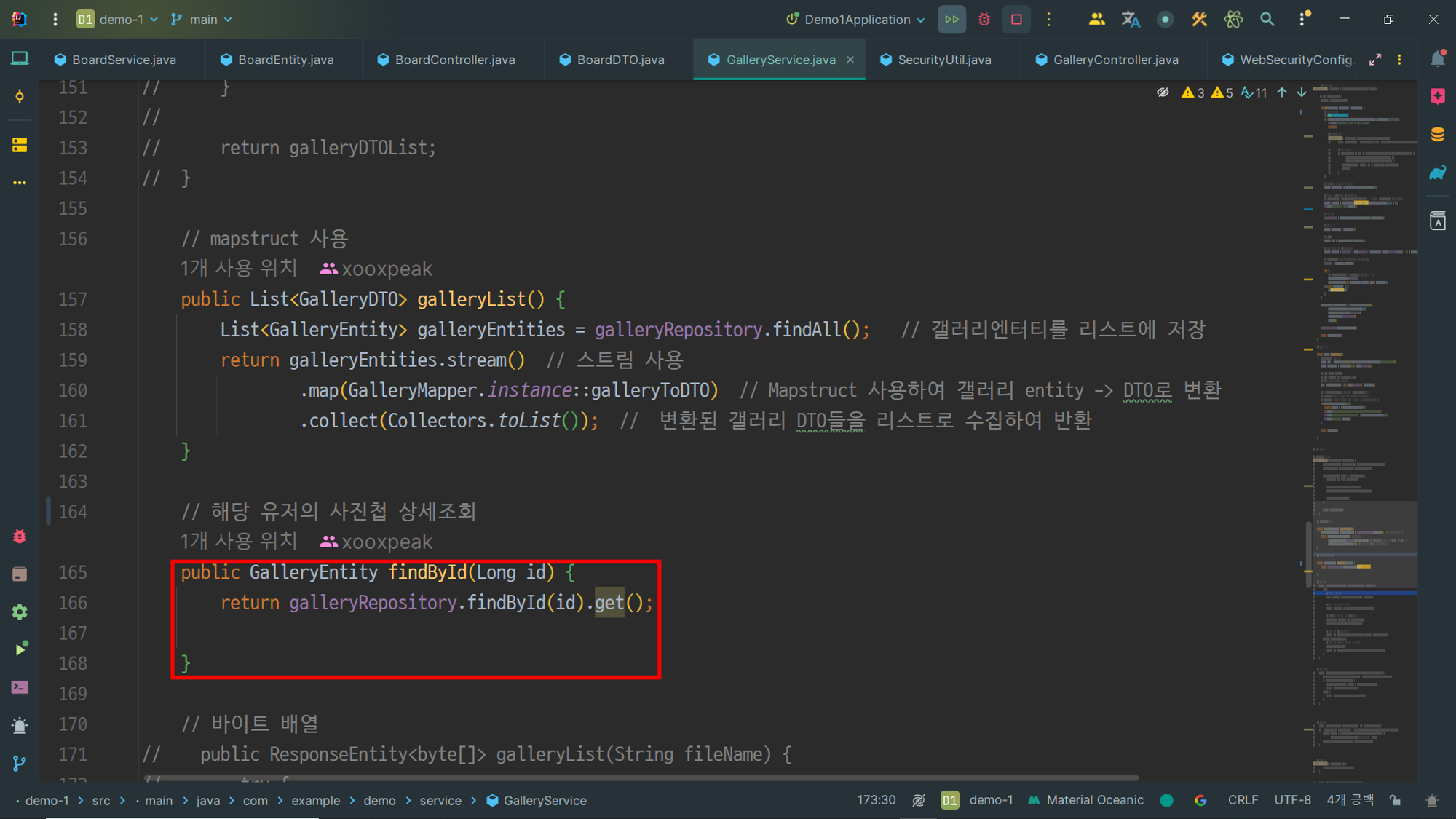Image resolution: width=1456 pixels, height=819 pixels.
Task: Toggle read-only lock in status bar
Action: [x=1395, y=800]
